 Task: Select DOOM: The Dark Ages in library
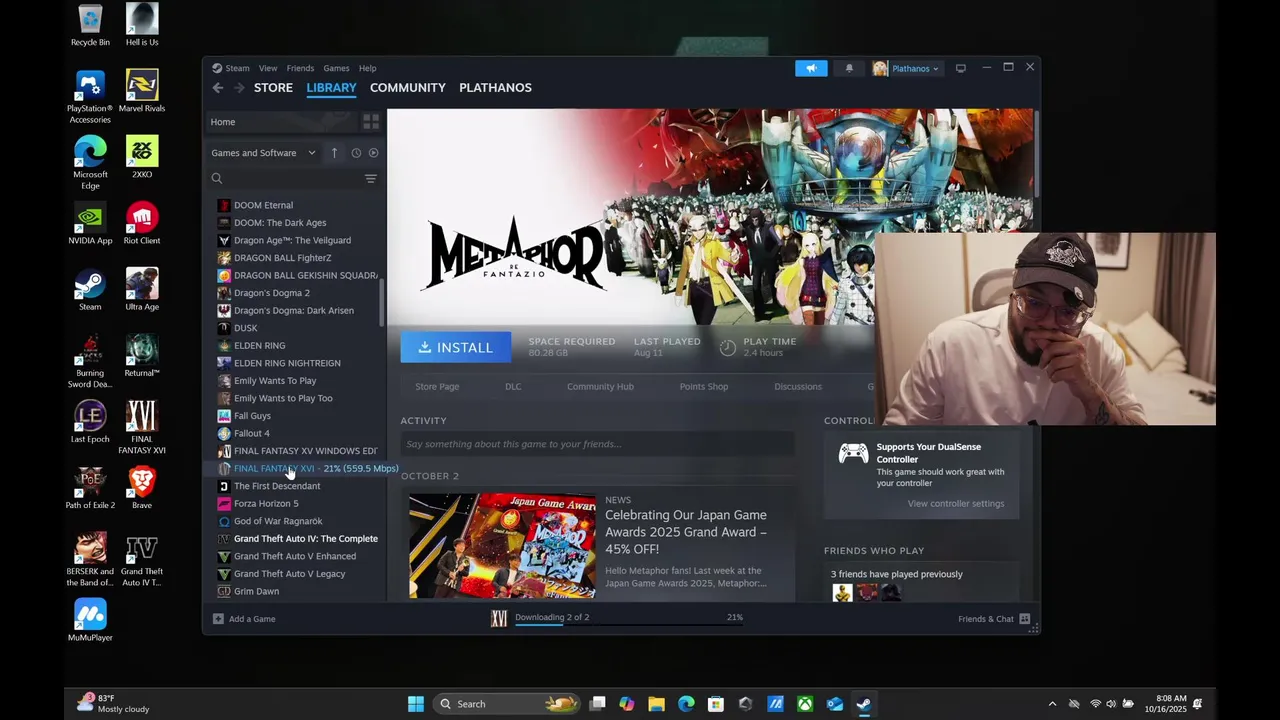tap(280, 223)
